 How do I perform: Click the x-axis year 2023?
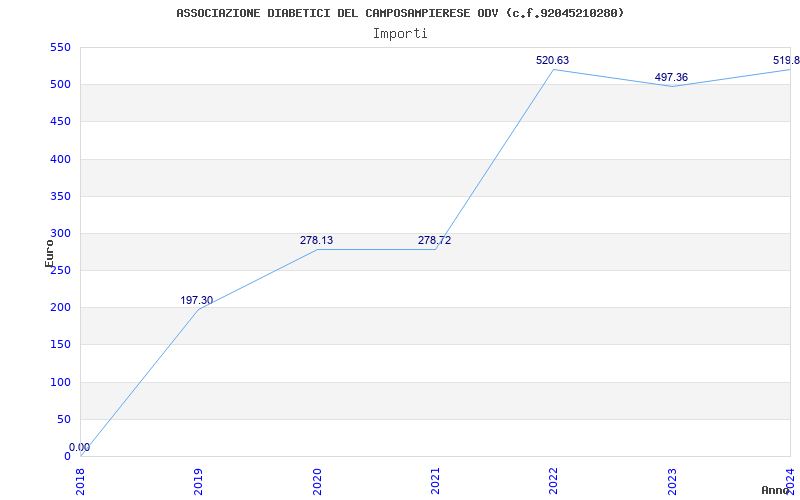click(x=671, y=481)
